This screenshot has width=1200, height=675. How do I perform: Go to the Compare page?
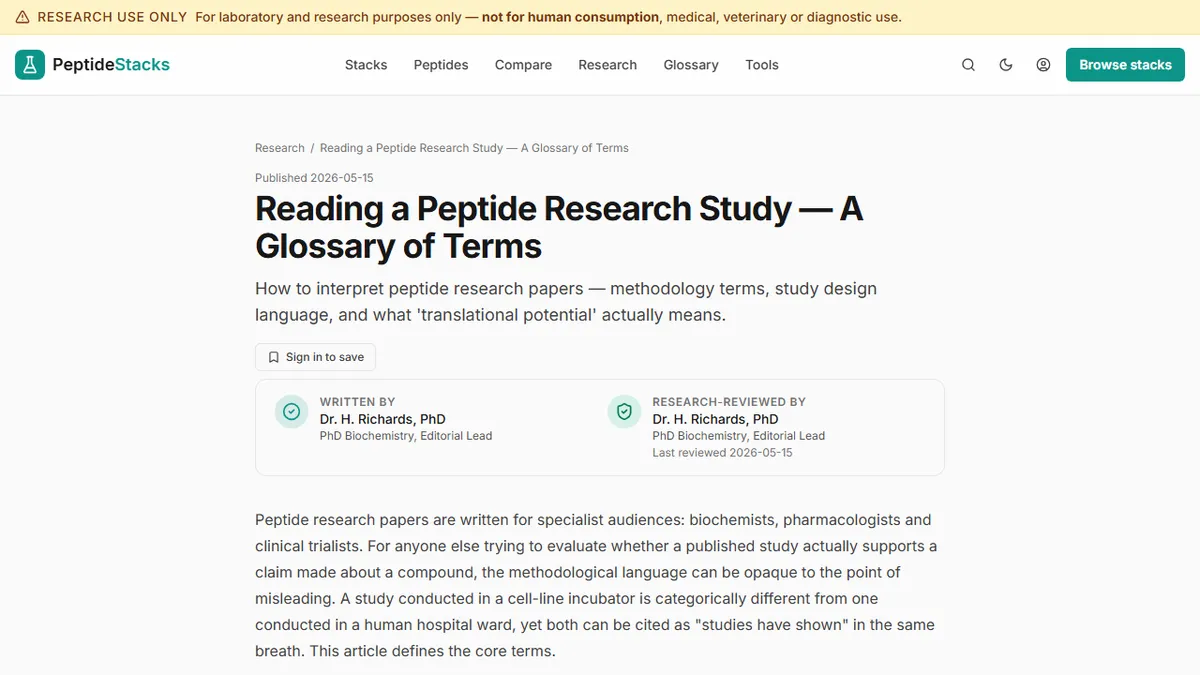tap(523, 65)
